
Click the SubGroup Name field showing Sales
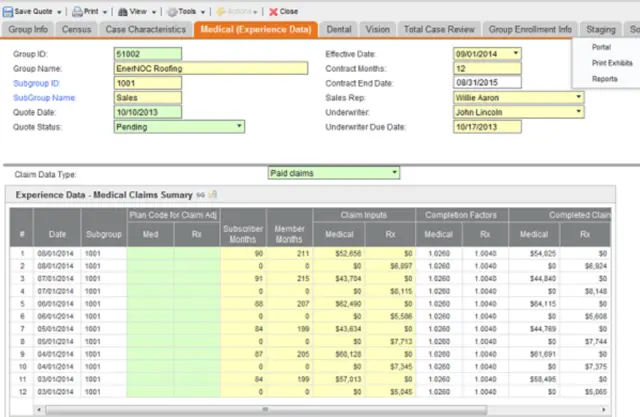point(148,98)
